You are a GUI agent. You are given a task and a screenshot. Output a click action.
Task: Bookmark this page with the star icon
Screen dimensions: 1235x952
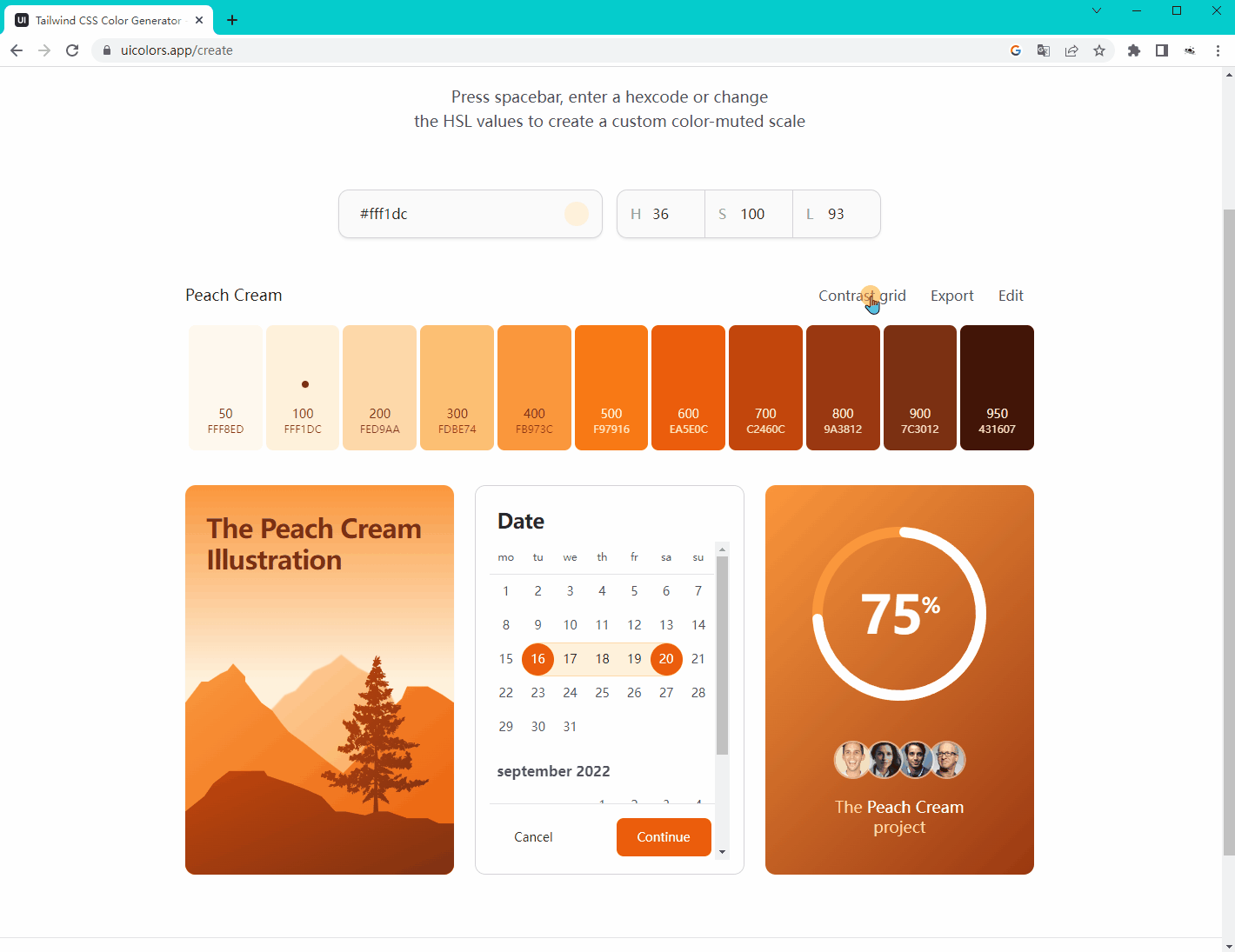pyautogui.click(x=1099, y=50)
